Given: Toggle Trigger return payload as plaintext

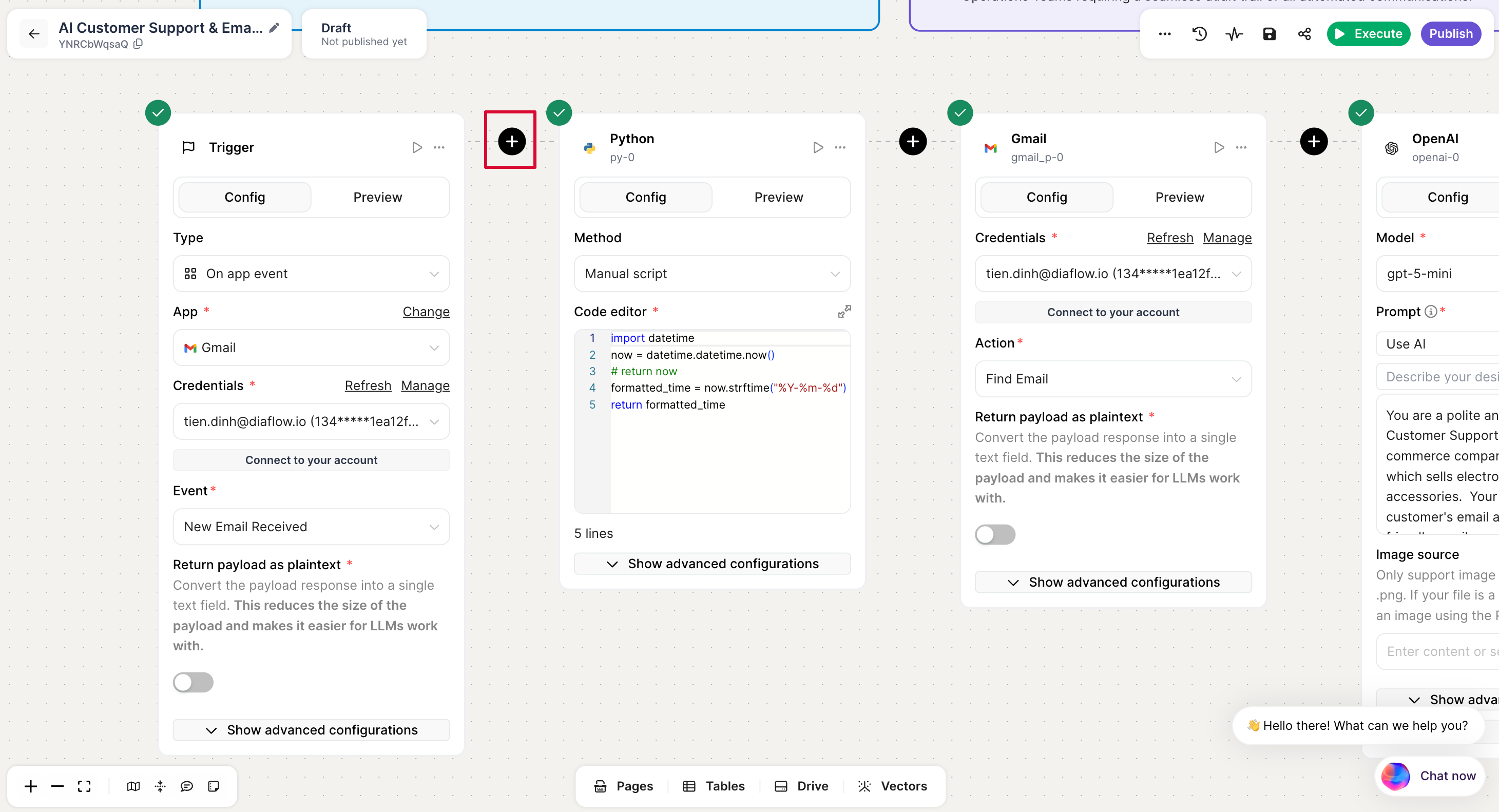Looking at the screenshot, I should click(193, 682).
